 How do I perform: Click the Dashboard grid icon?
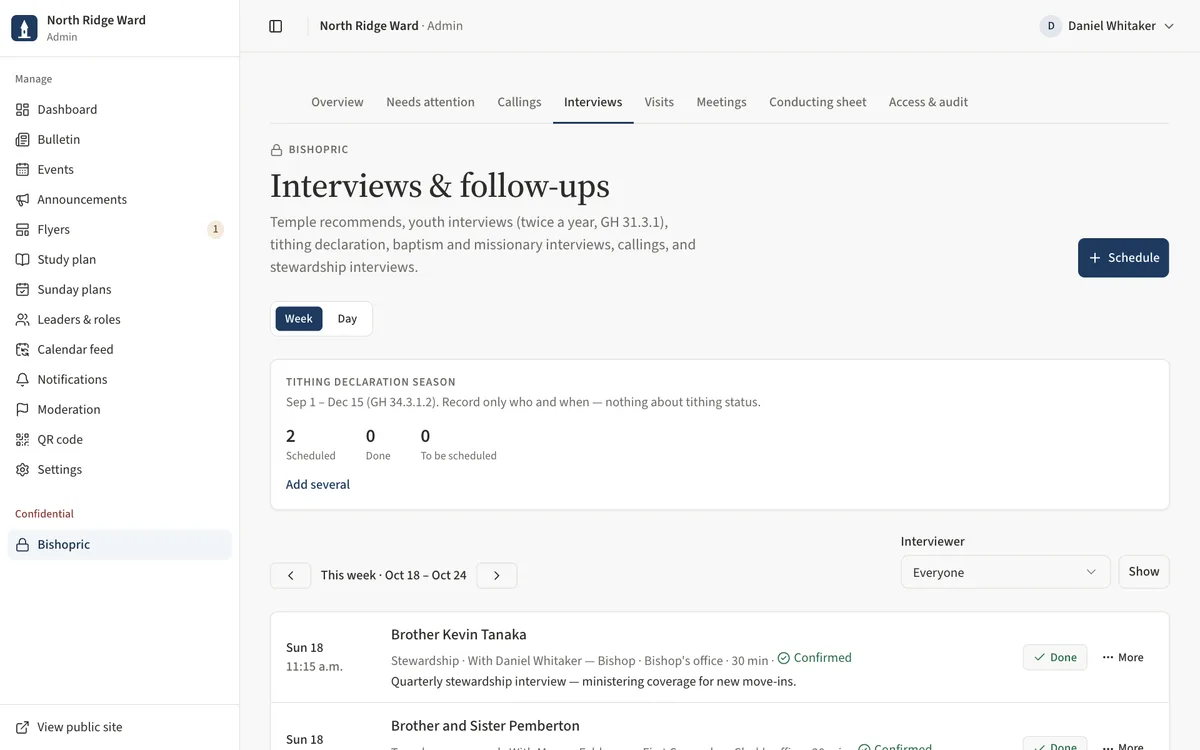[22, 109]
